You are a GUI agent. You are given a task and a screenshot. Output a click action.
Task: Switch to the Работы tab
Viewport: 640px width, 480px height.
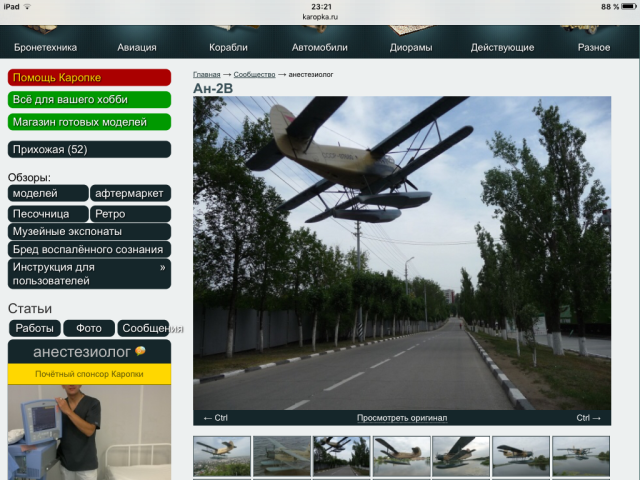point(35,328)
